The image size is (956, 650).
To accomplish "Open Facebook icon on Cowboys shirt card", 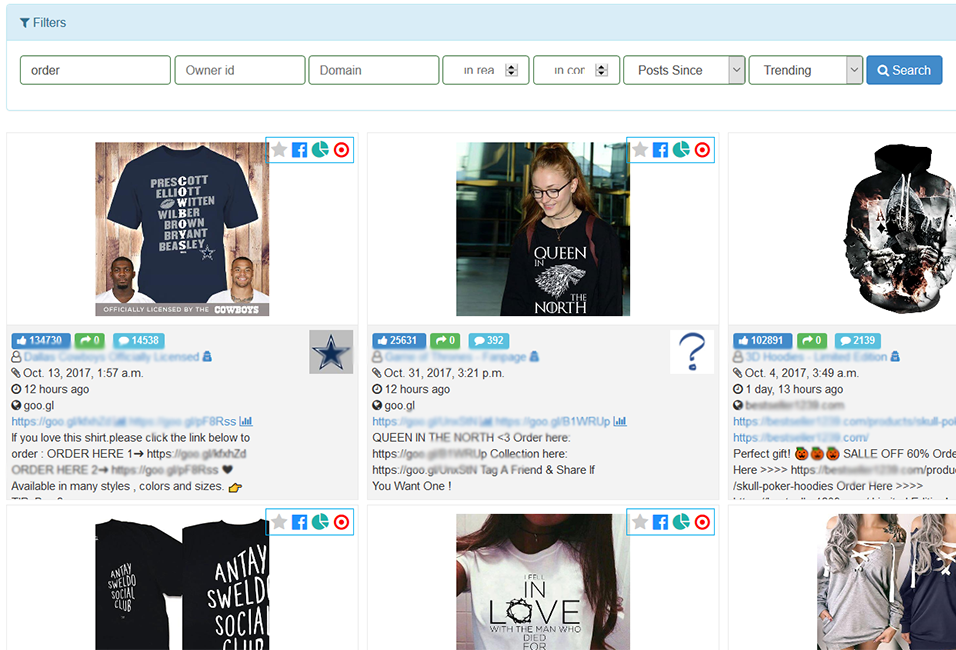I will click(x=299, y=149).
